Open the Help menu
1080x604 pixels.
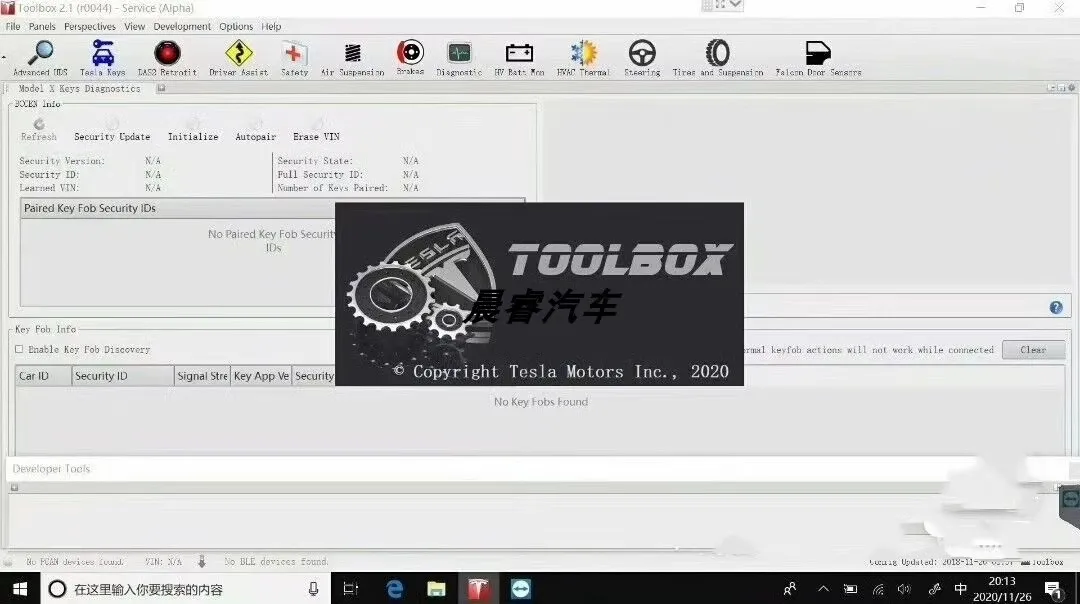pyautogui.click(x=271, y=26)
